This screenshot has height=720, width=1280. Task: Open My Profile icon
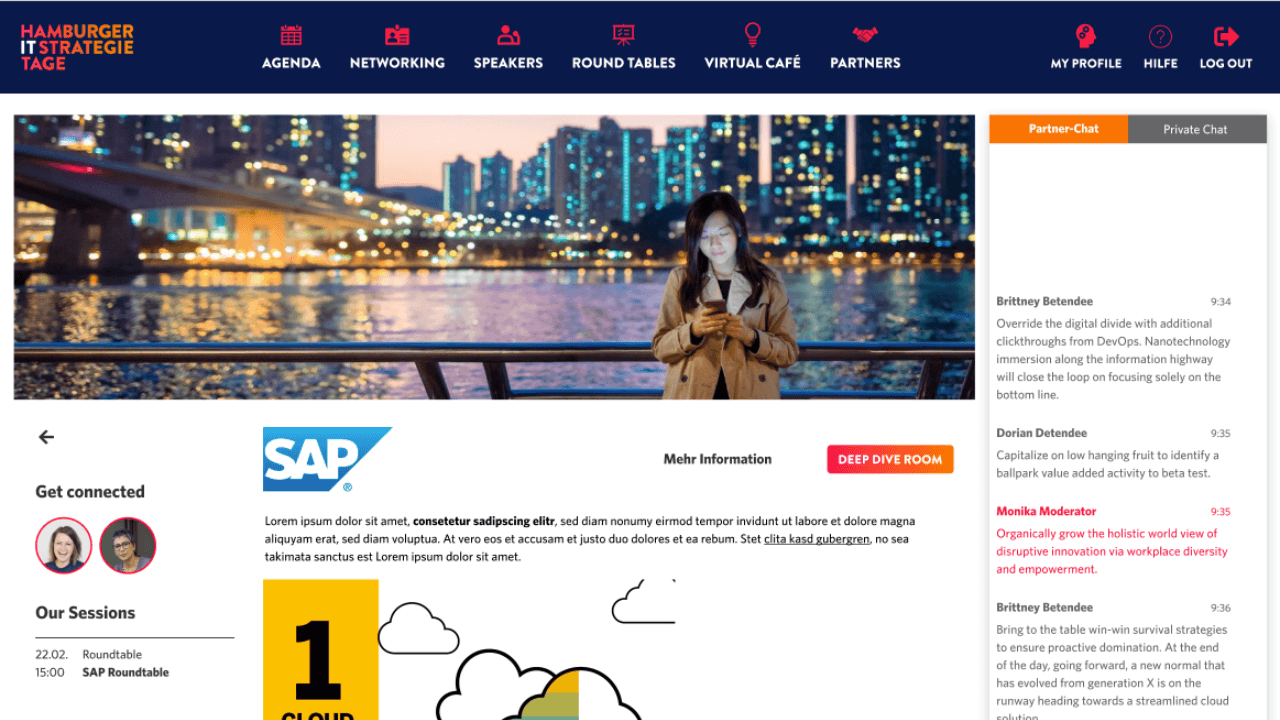[x=1086, y=34]
